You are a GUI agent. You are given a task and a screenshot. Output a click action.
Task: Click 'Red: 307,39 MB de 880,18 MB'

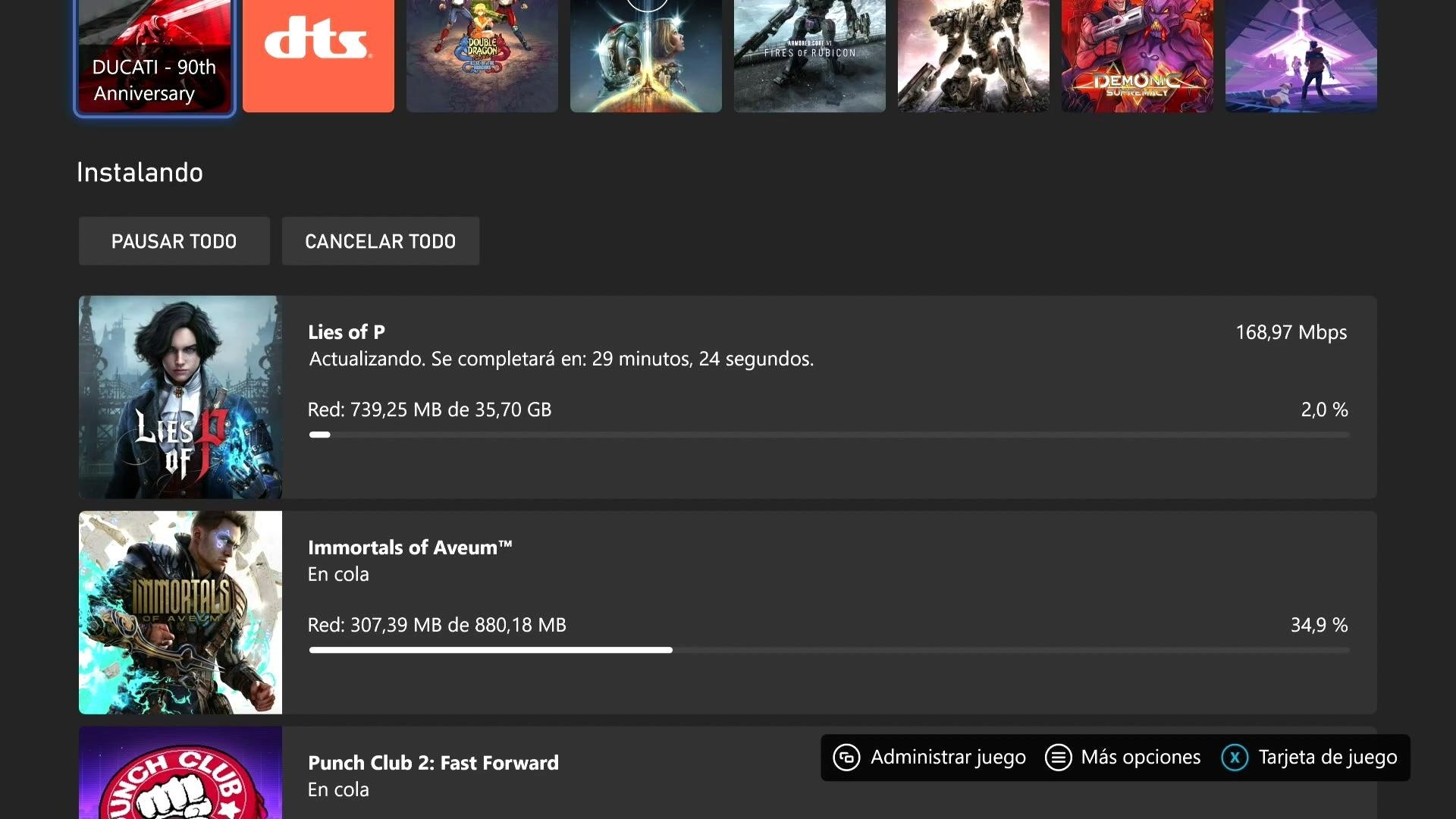pos(437,625)
